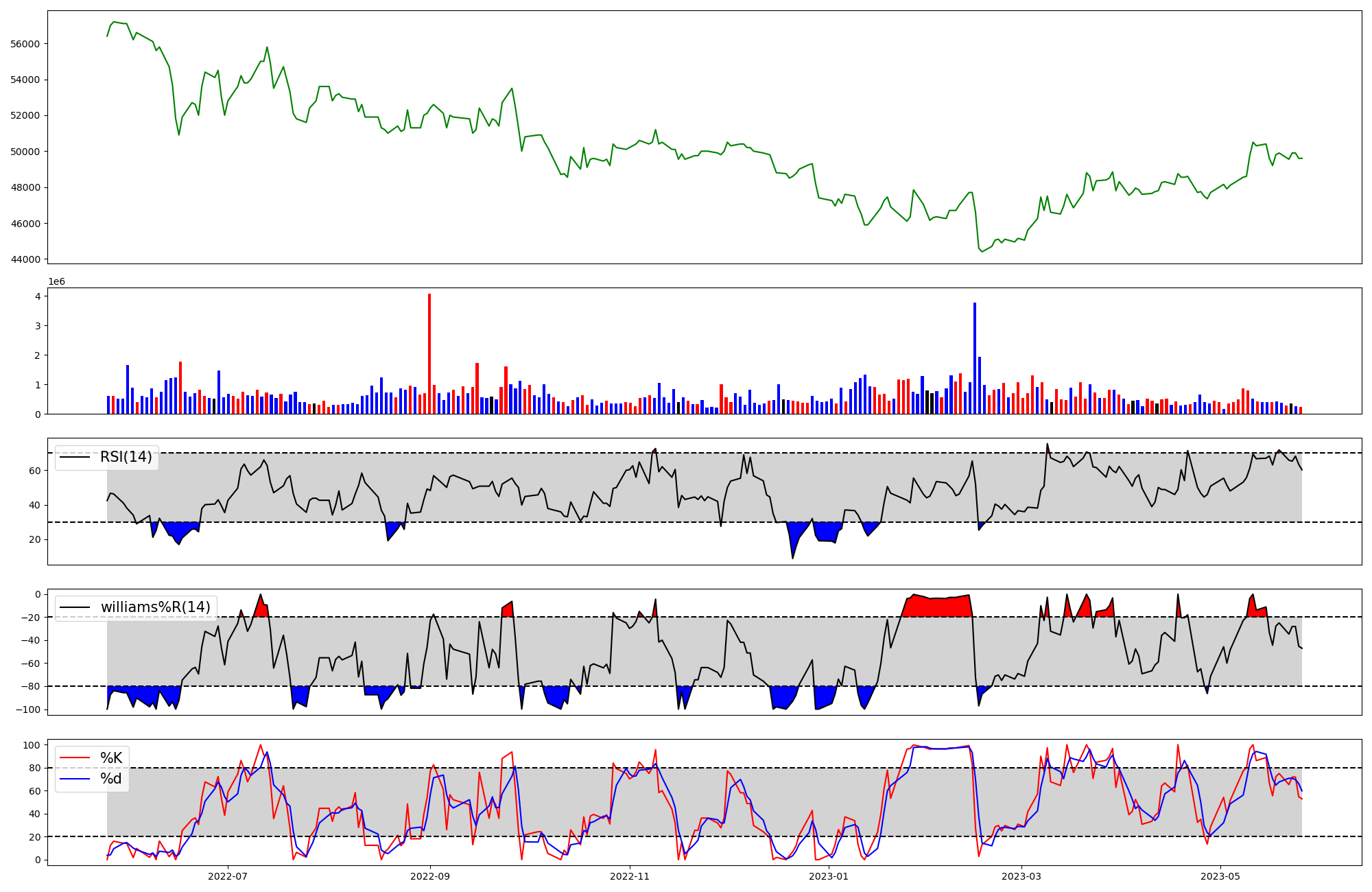Click the tallest red volume bar
Image resolution: width=1372 pixels, height=892 pixels.
[429, 353]
